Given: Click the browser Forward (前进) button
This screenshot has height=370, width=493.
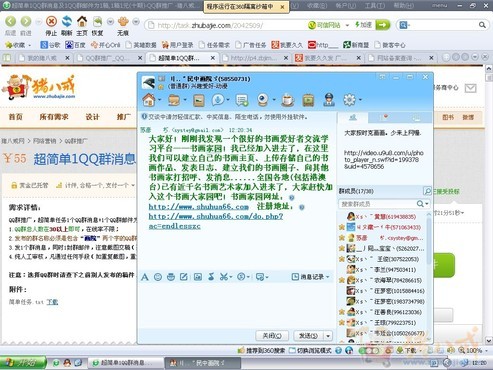Looking at the screenshot, I should click(26, 22).
